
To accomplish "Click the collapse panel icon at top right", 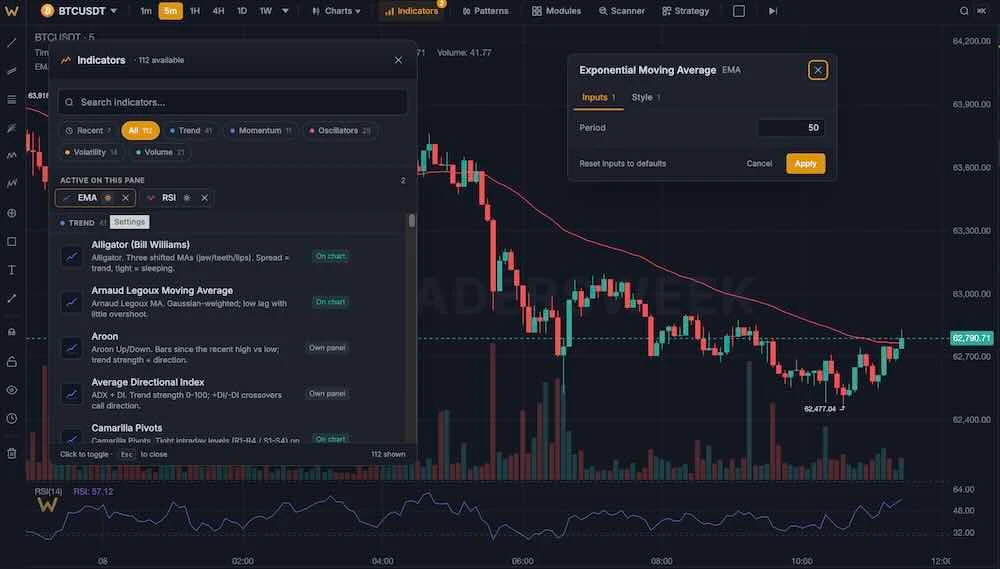I will click(982, 11).
